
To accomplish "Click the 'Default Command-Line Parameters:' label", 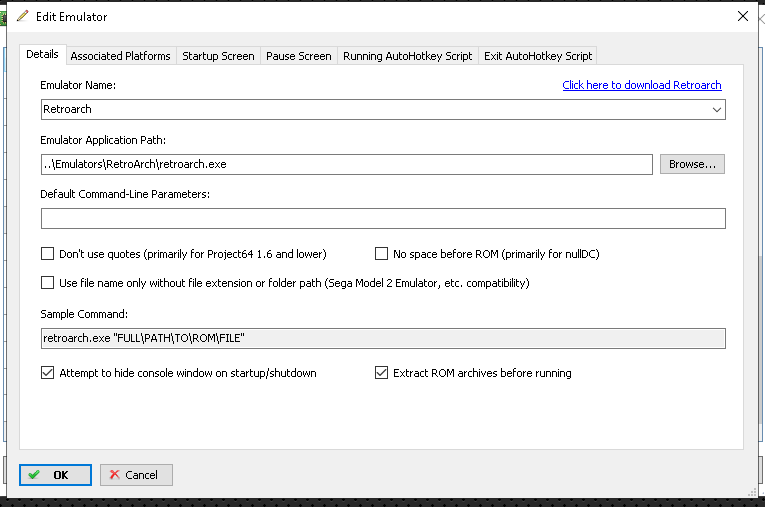I will (x=125, y=194).
